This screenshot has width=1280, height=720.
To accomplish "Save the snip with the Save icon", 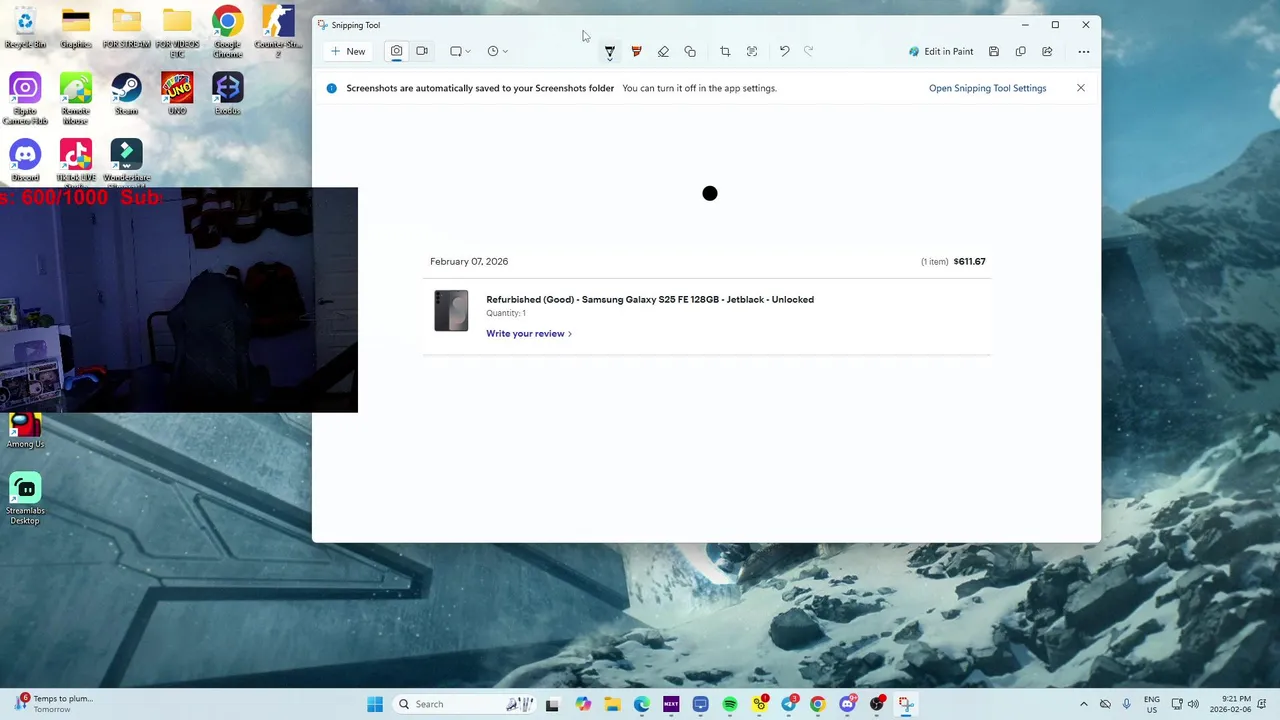I will pos(994,51).
